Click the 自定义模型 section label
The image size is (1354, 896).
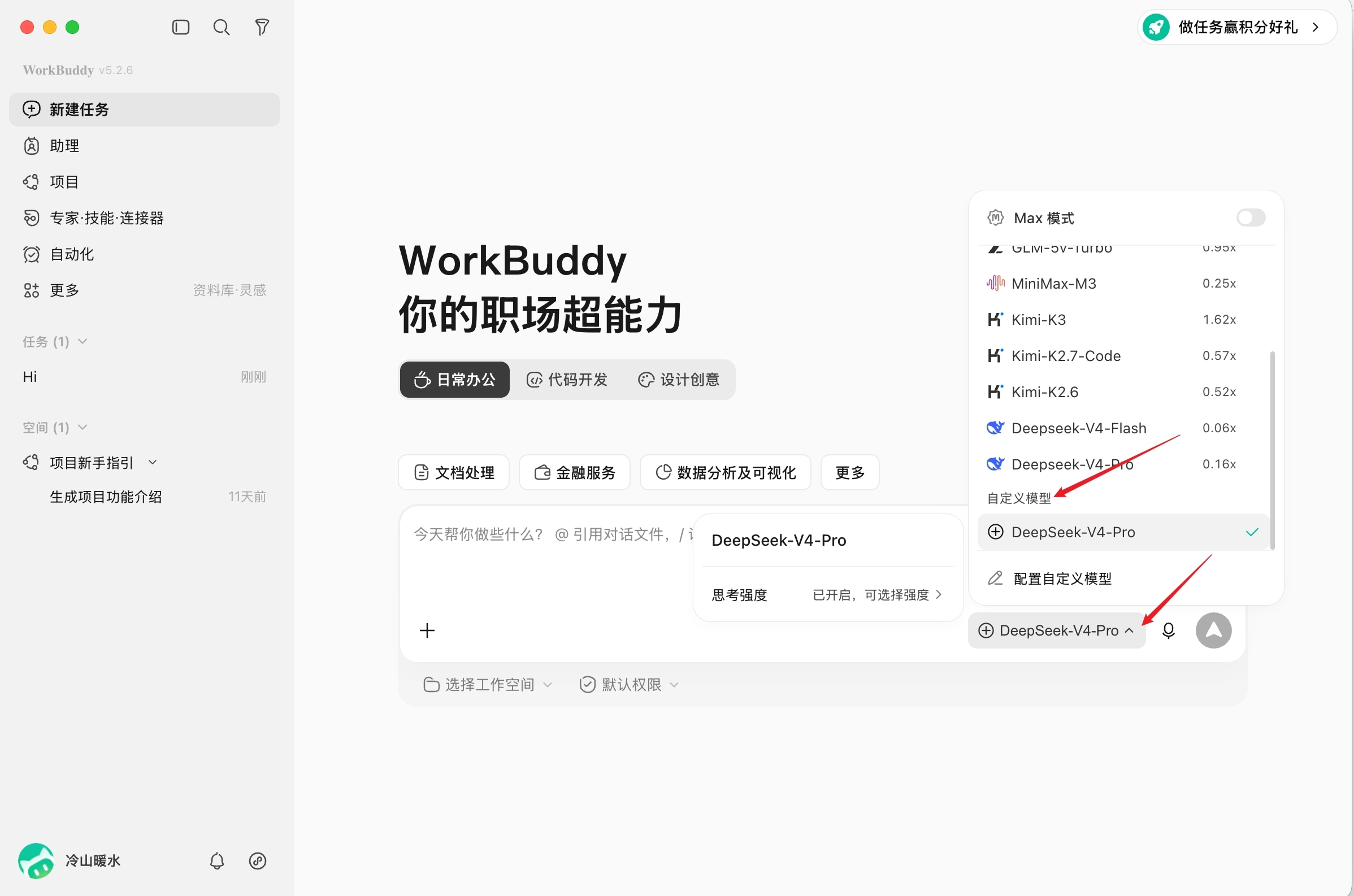pyautogui.click(x=1019, y=498)
